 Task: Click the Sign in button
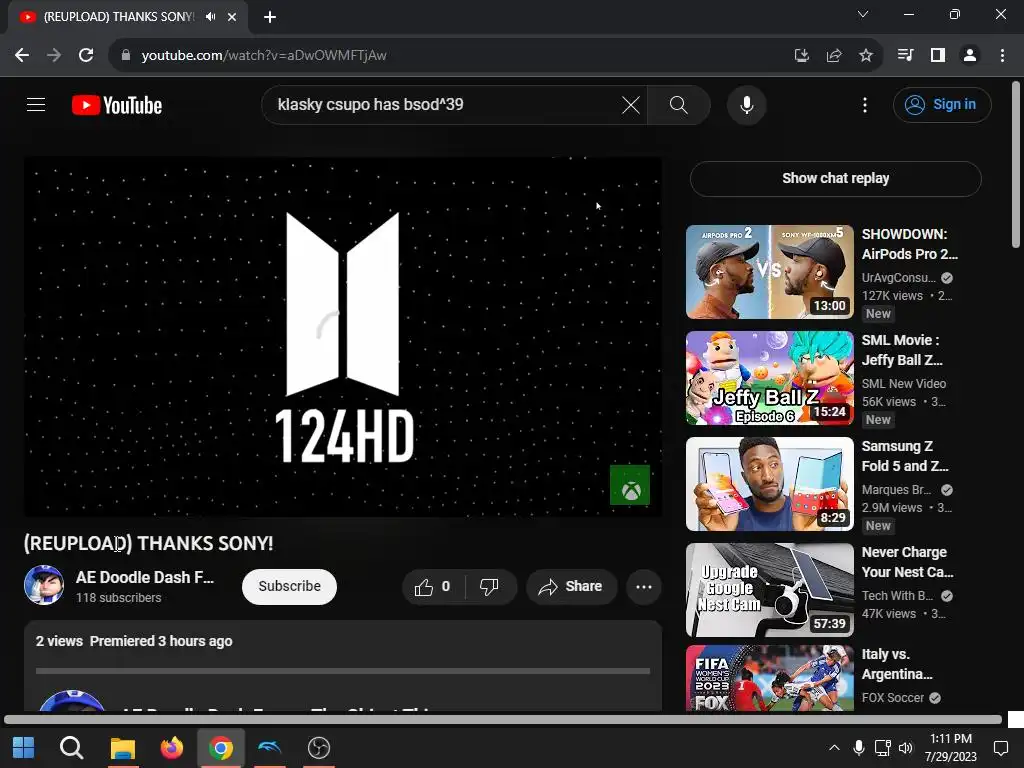(942, 104)
